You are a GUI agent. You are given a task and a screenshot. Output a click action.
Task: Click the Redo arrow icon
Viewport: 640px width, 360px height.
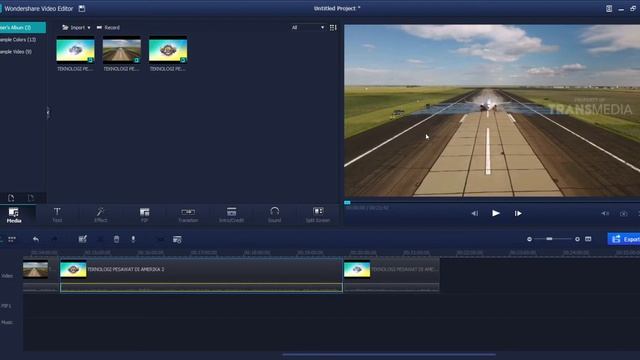(x=54, y=239)
